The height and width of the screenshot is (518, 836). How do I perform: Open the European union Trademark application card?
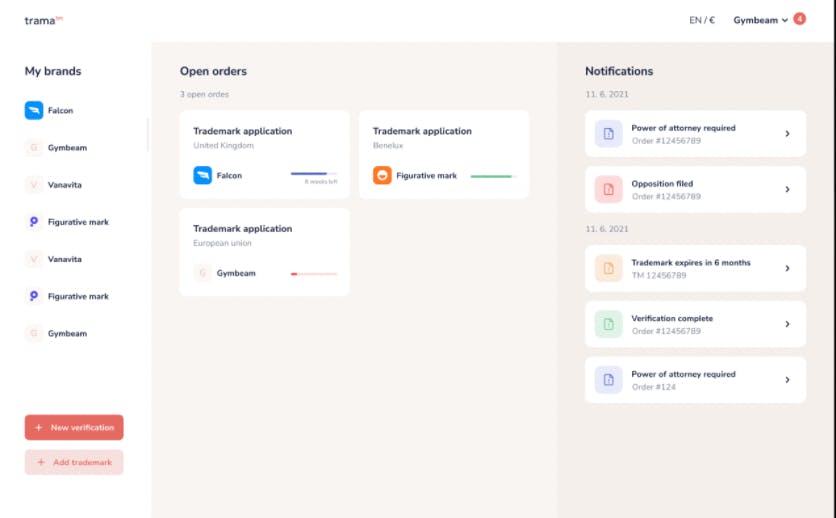tap(264, 252)
